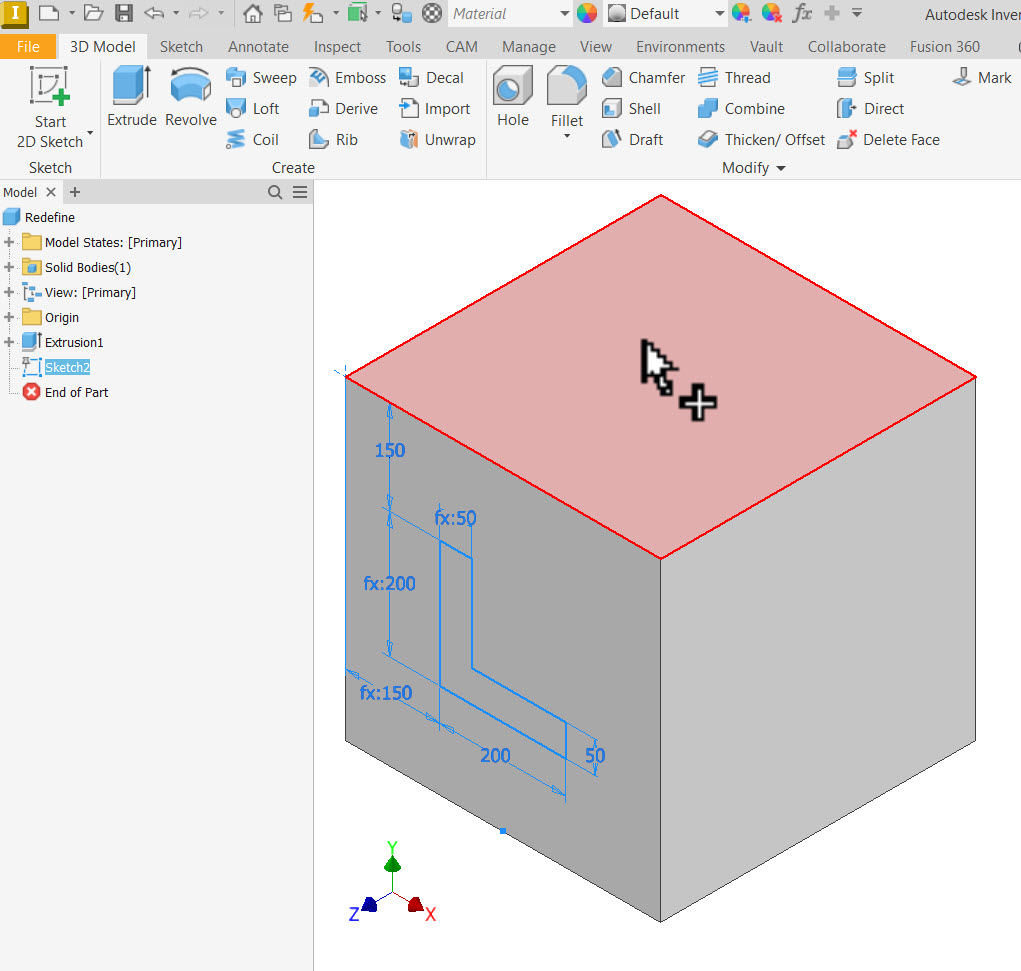Expand the Extrusion1 feature node
The height and width of the screenshot is (971, 1021).
10,343
